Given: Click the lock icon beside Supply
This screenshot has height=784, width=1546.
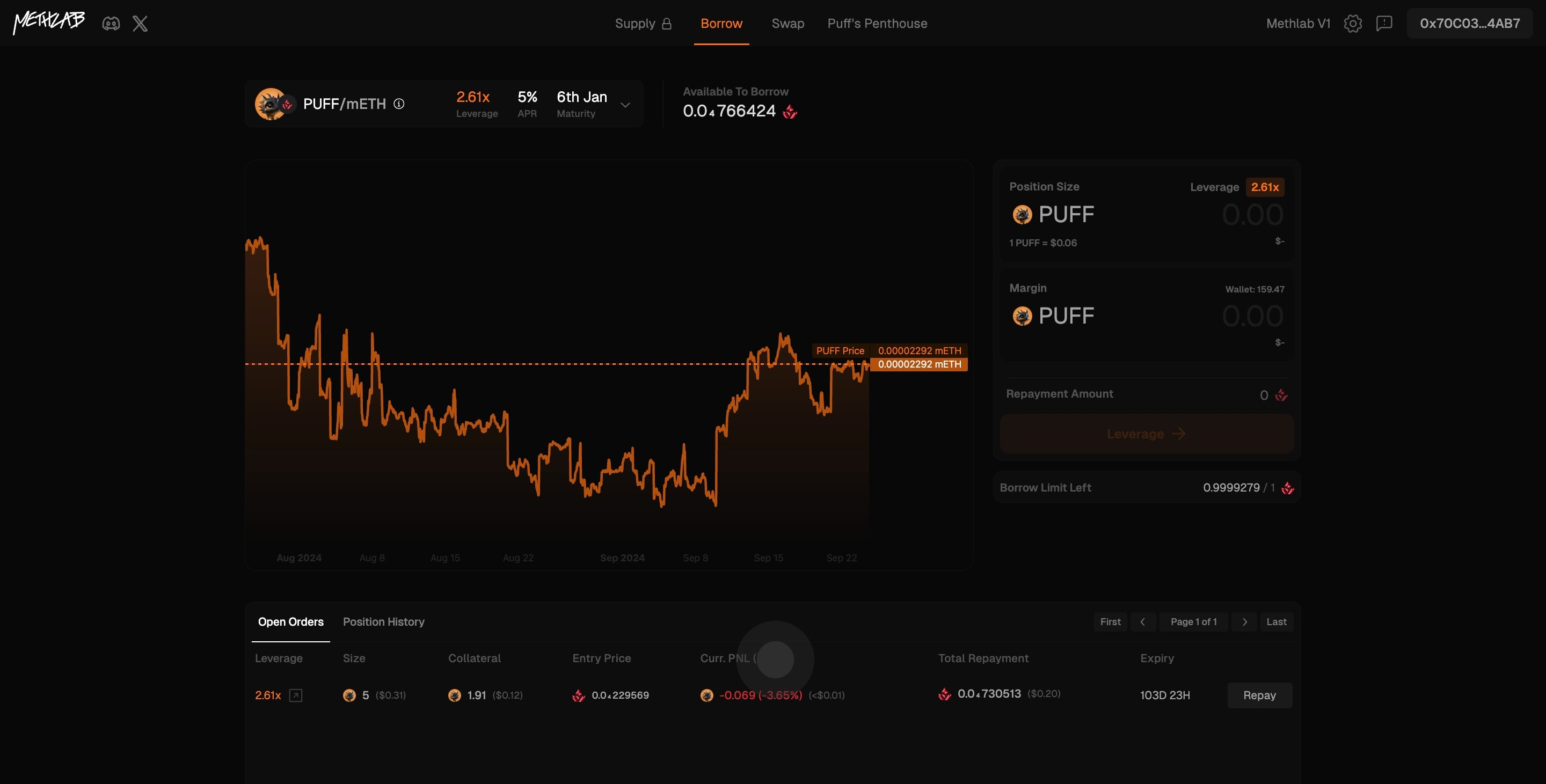Looking at the screenshot, I should click(666, 24).
